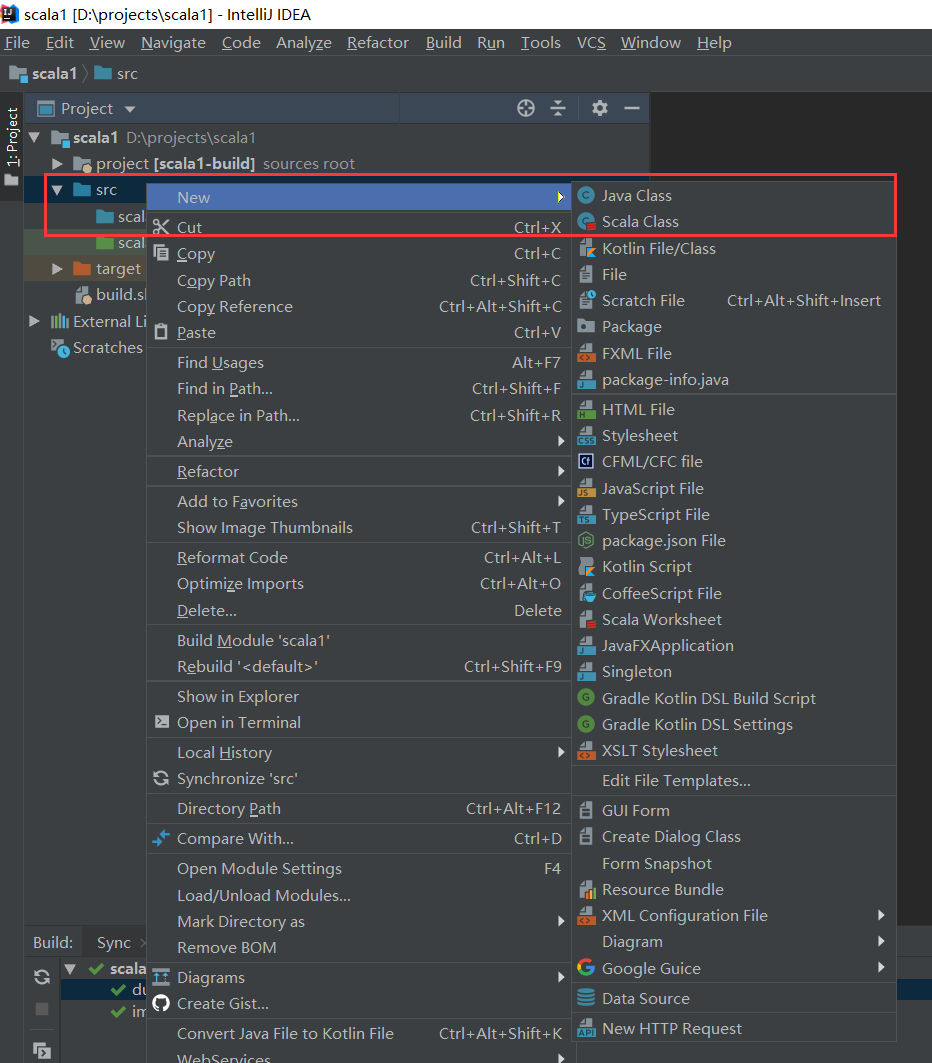
Task: Switch to the Sync tab in Build panel
Action: 114,942
